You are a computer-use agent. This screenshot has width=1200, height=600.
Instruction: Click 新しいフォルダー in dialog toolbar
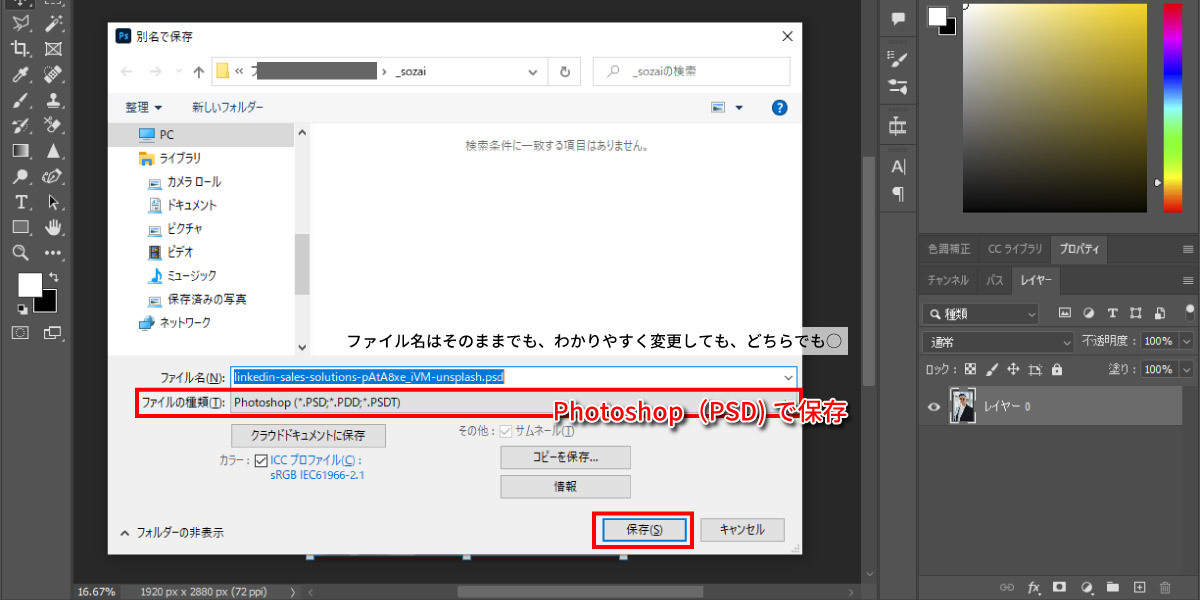228,107
